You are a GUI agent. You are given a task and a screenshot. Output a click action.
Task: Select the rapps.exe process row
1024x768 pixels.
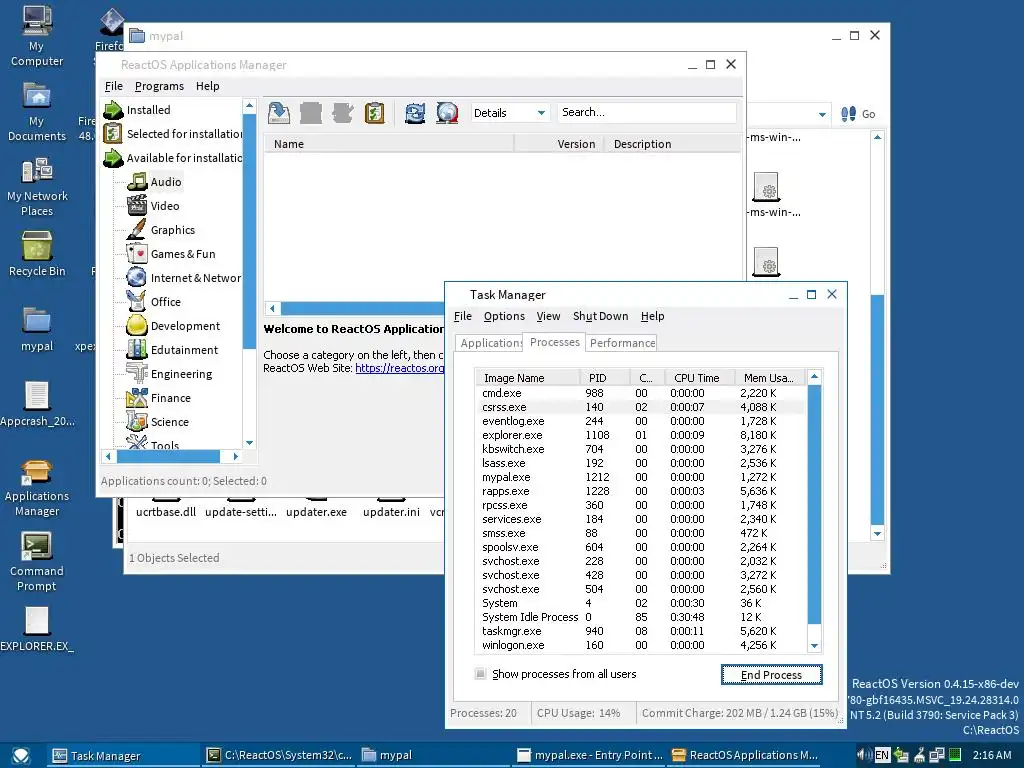(x=640, y=491)
